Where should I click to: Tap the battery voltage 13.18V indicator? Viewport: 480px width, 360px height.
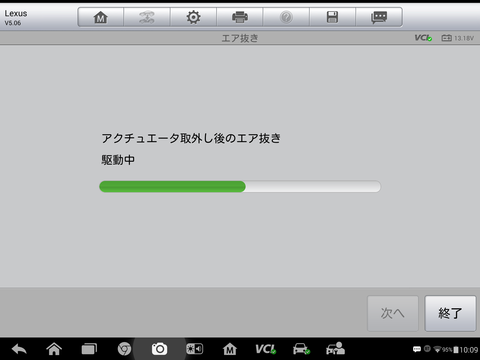[458, 38]
